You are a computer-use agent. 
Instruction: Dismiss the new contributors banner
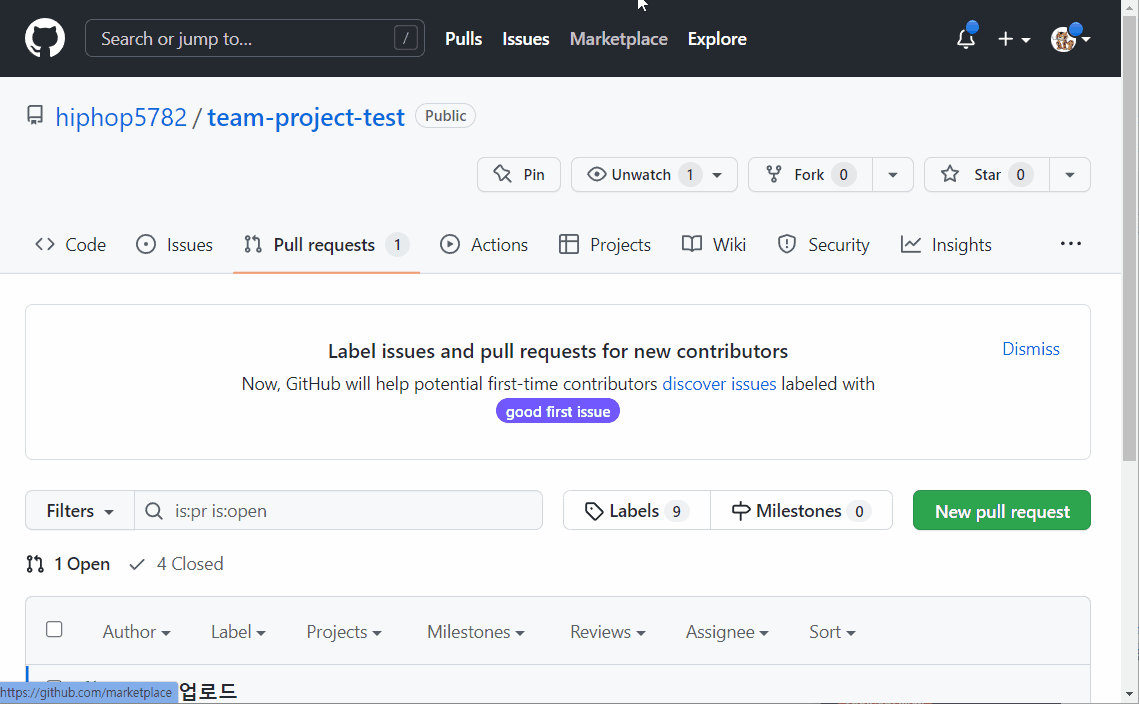click(1031, 349)
